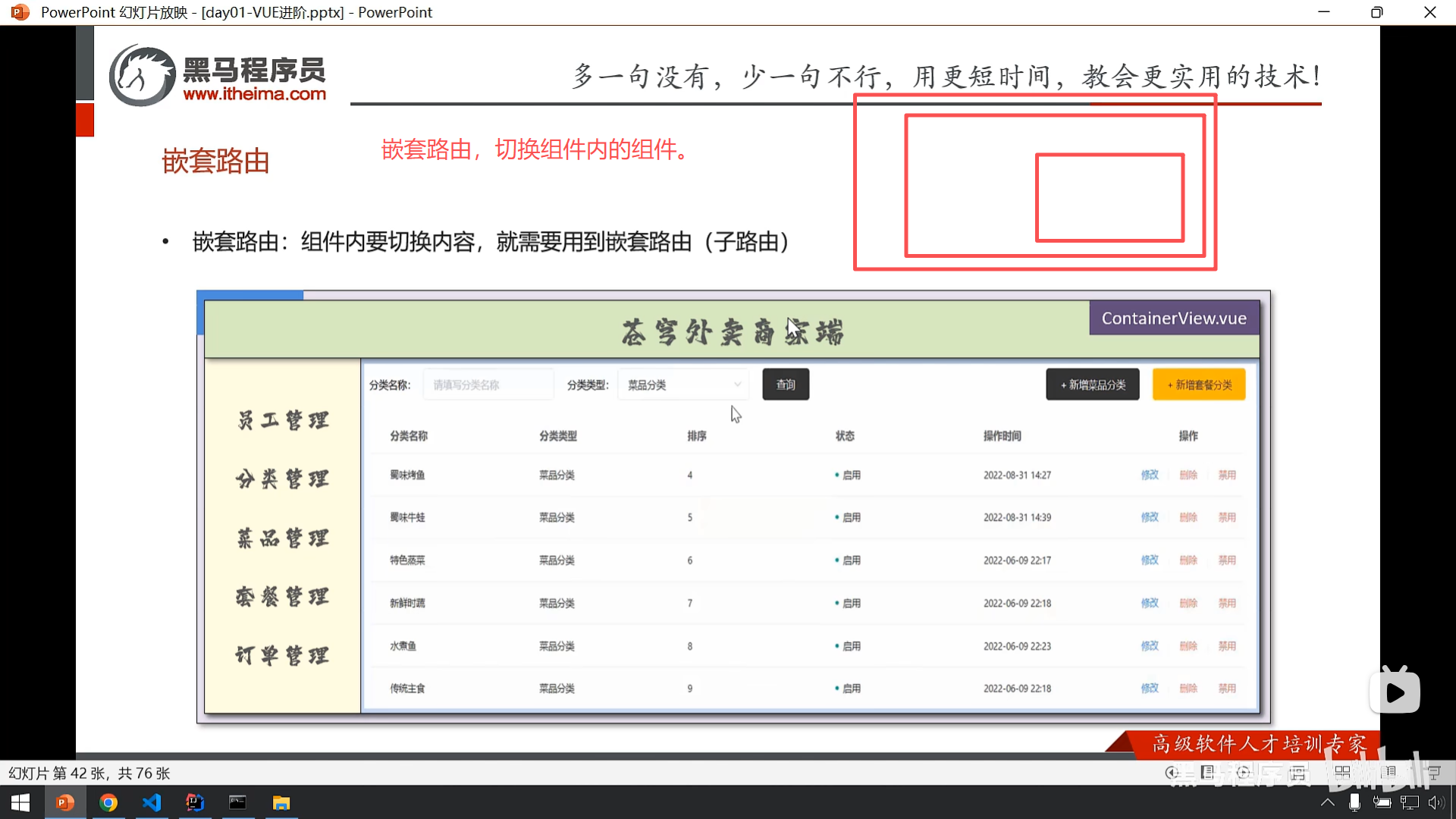Screen dimensions: 1456x819
Task: Click the 查询 search button
Action: pos(786,385)
